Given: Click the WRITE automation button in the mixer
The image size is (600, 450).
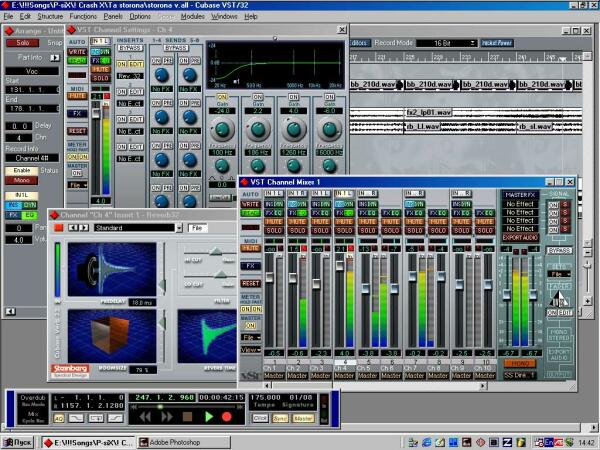Looking at the screenshot, I should pos(251,204).
